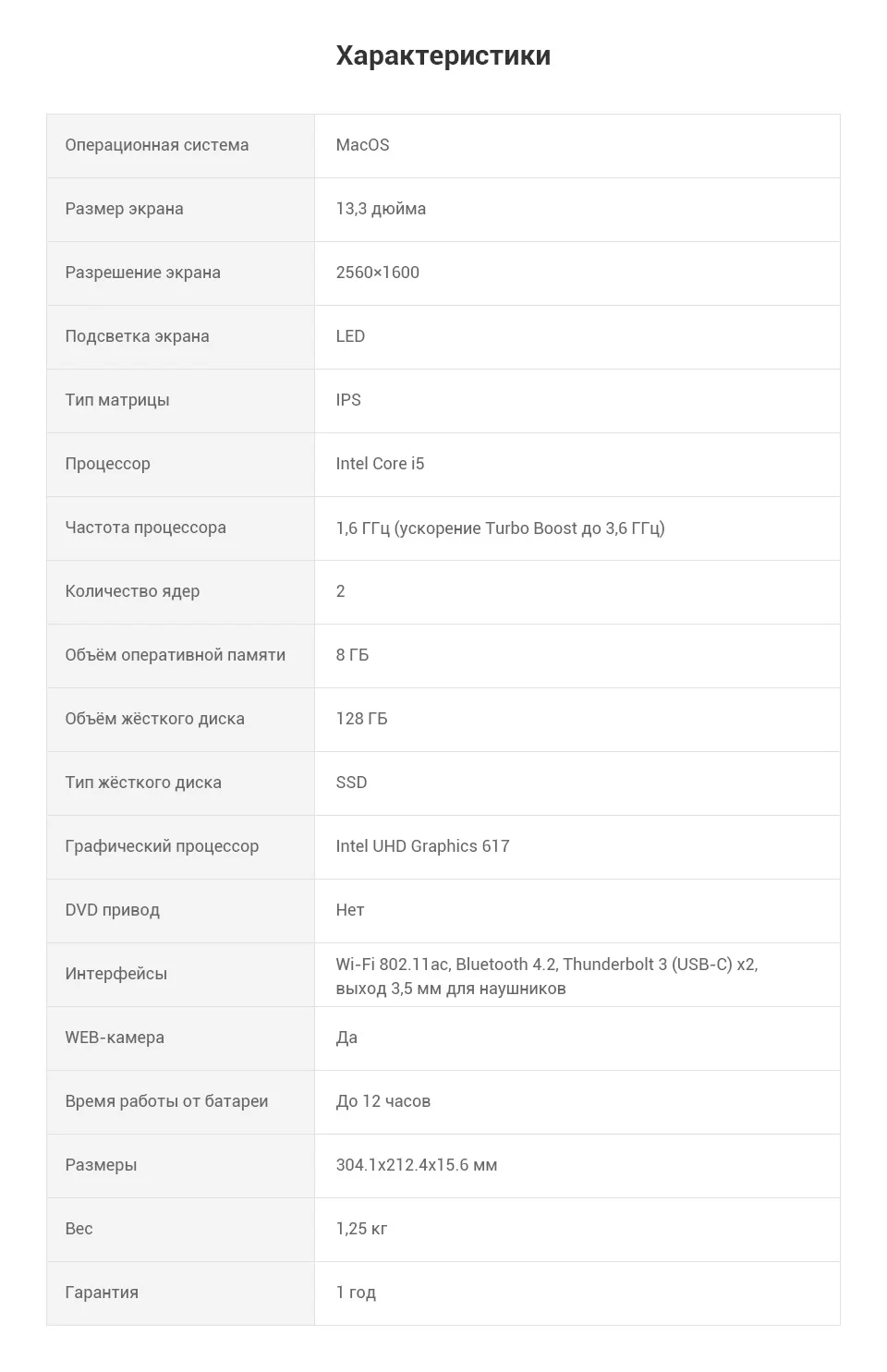Select the Intel Core i5 processor value

coord(380,464)
